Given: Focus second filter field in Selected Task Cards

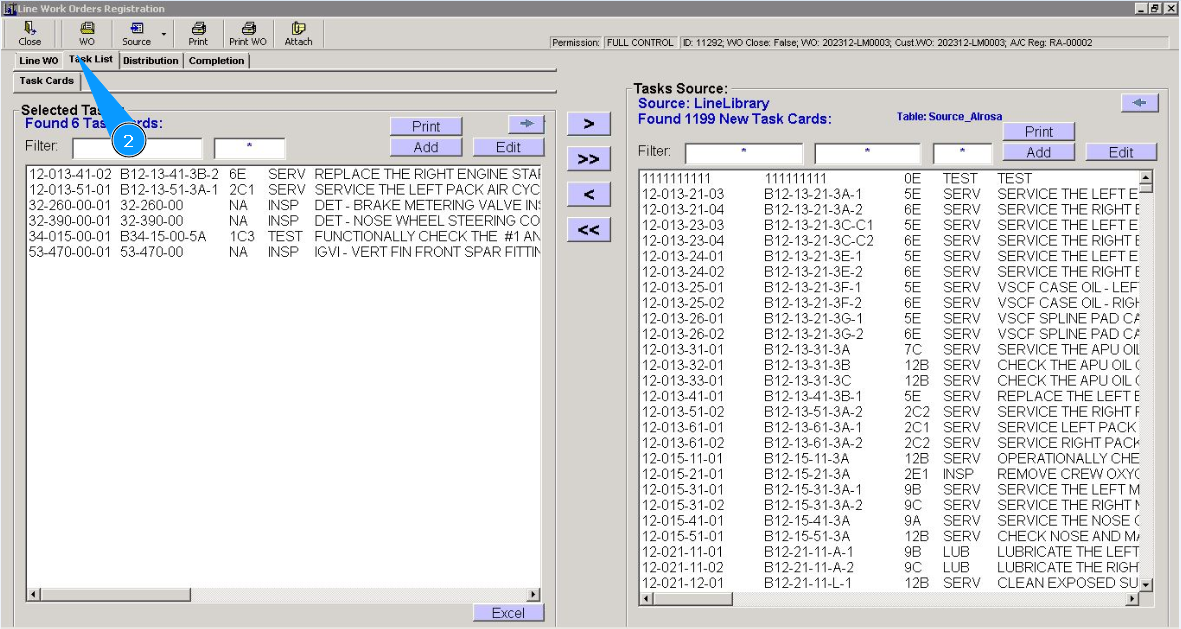Looking at the screenshot, I should pyautogui.click(x=249, y=148).
